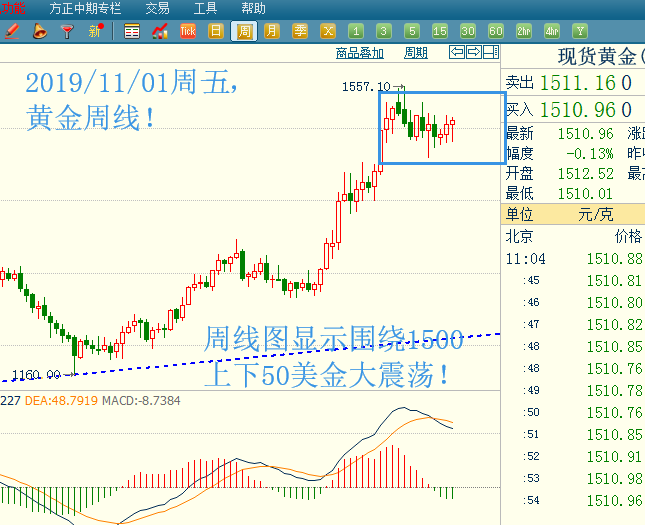Toggle the split window layout icon
Image resolution: width=645 pixels, height=525 pixels.
coord(491,52)
